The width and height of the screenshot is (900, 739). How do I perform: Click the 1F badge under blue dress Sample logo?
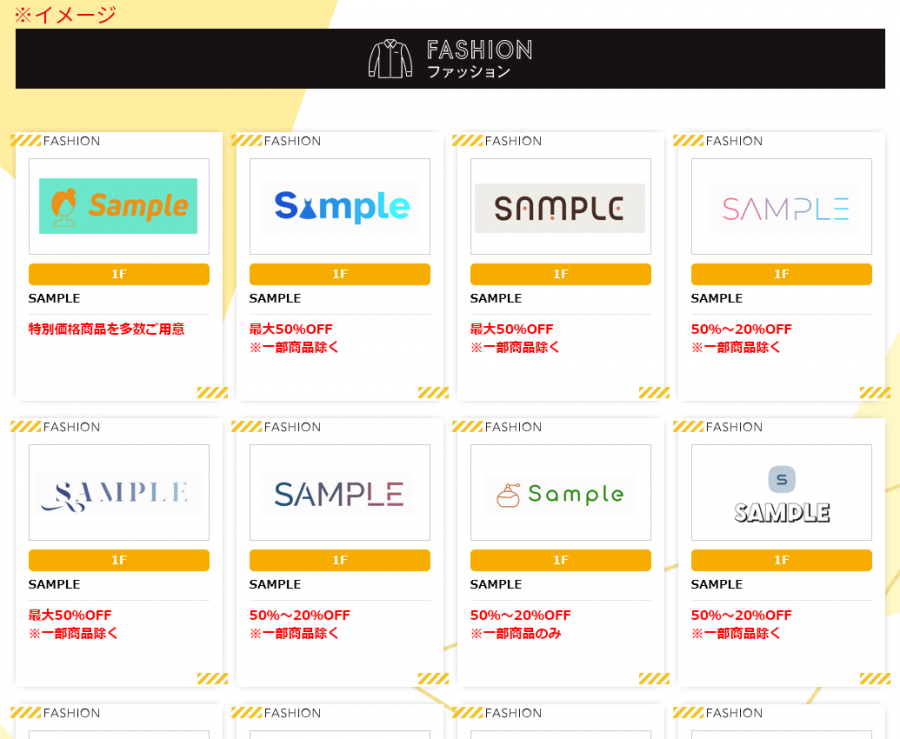click(x=340, y=274)
